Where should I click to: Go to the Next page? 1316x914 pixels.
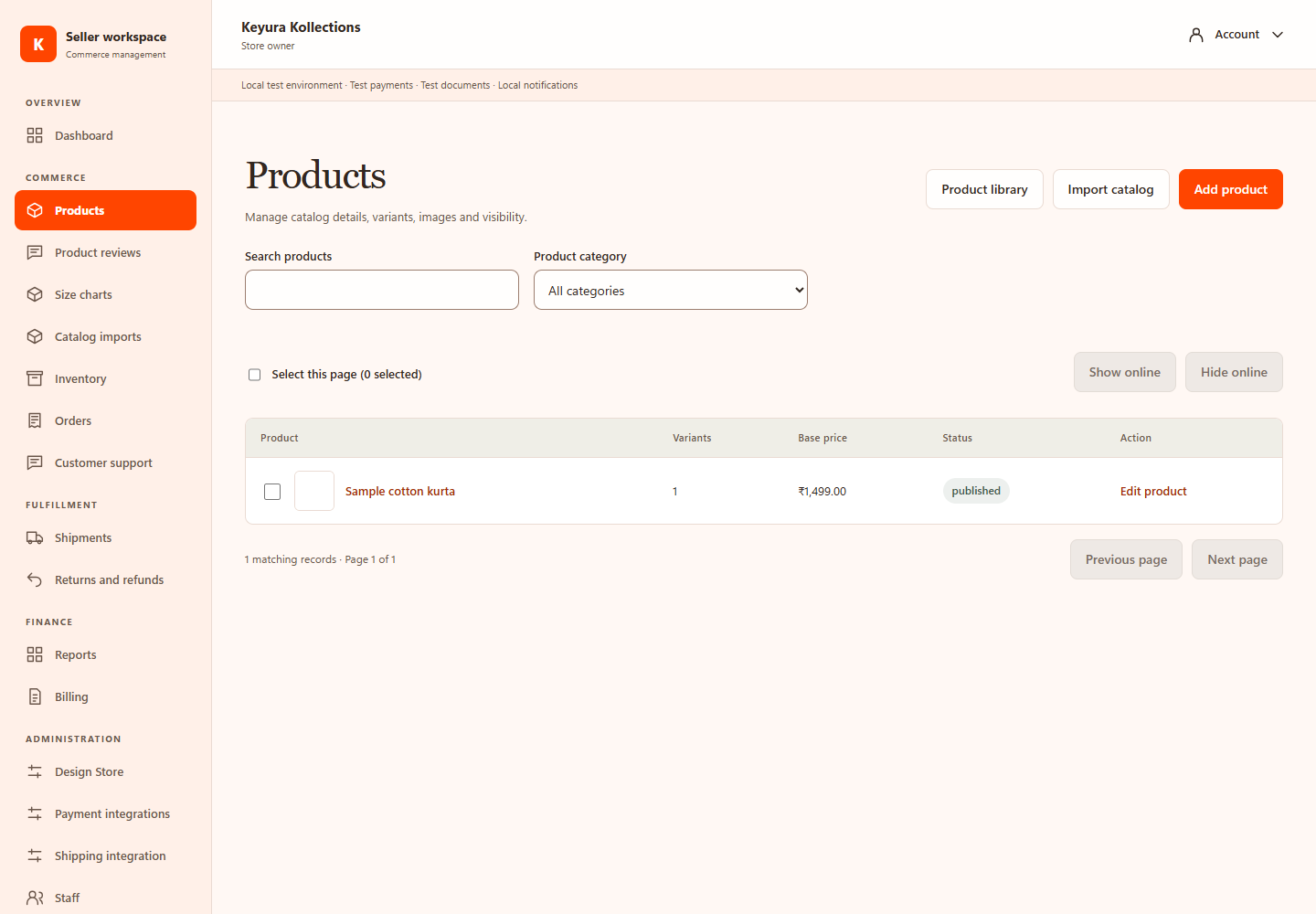tap(1237, 559)
